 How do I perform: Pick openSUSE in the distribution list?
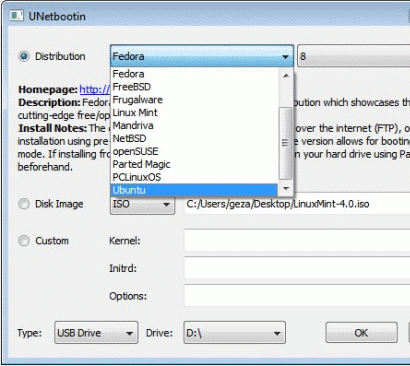point(194,151)
